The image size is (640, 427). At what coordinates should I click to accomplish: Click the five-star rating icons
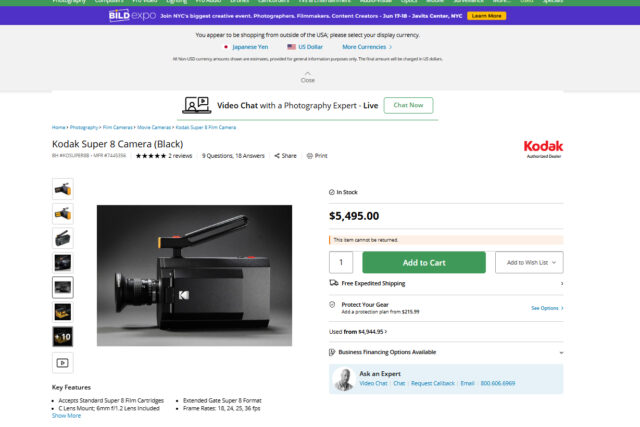click(x=151, y=156)
